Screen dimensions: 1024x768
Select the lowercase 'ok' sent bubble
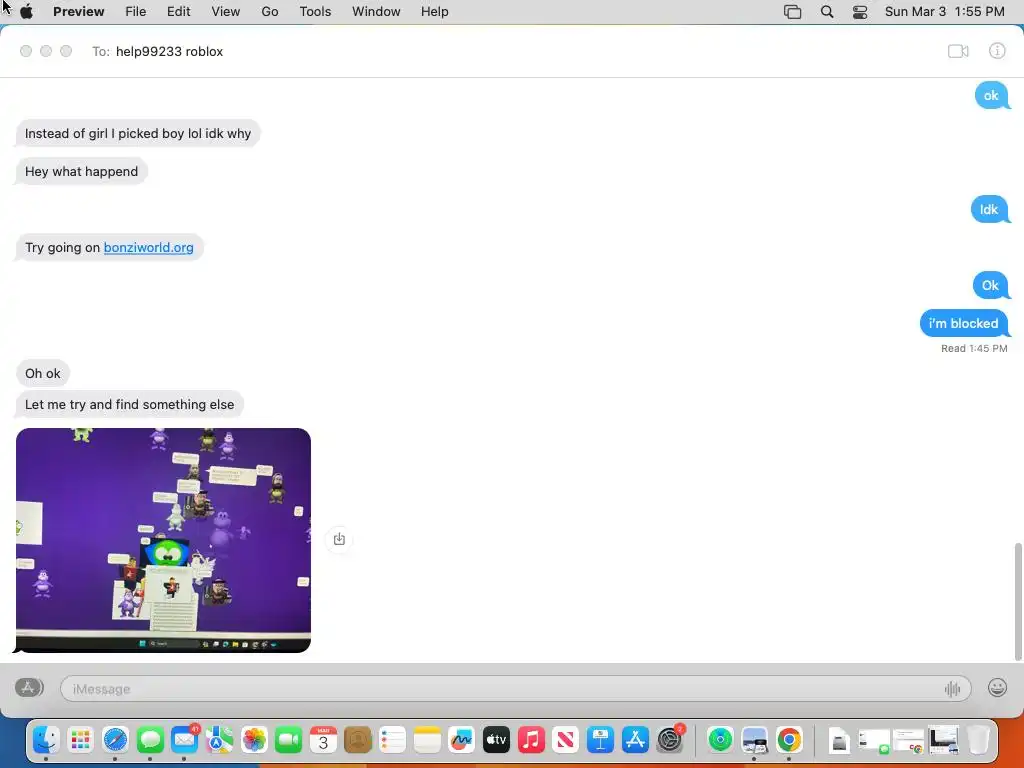(991, 95)
